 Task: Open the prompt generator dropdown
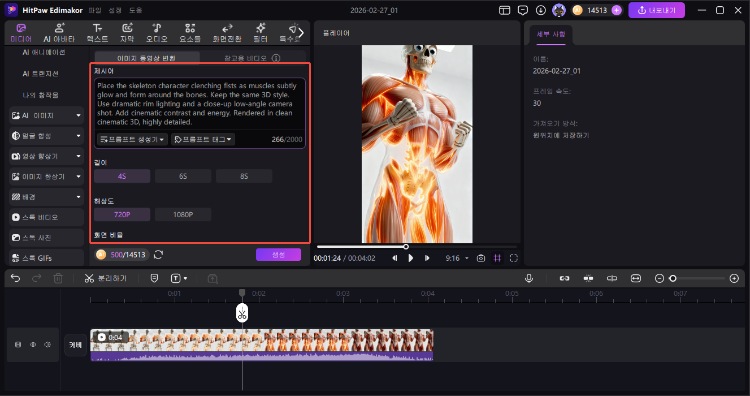132,139
